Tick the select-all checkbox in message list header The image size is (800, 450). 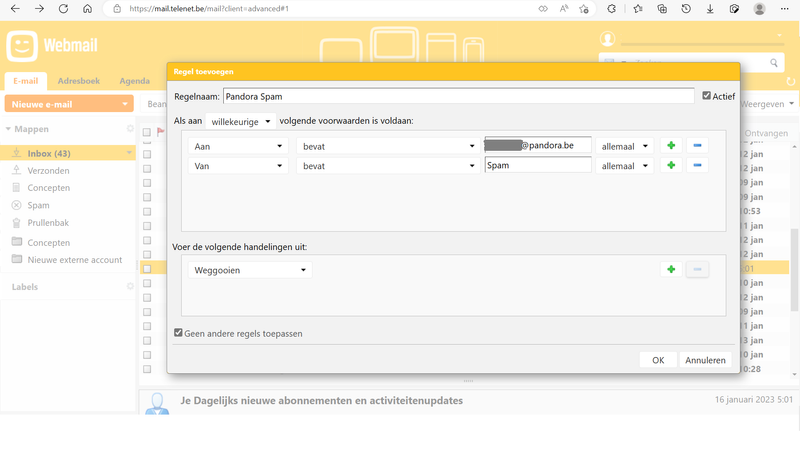(147, 132)
